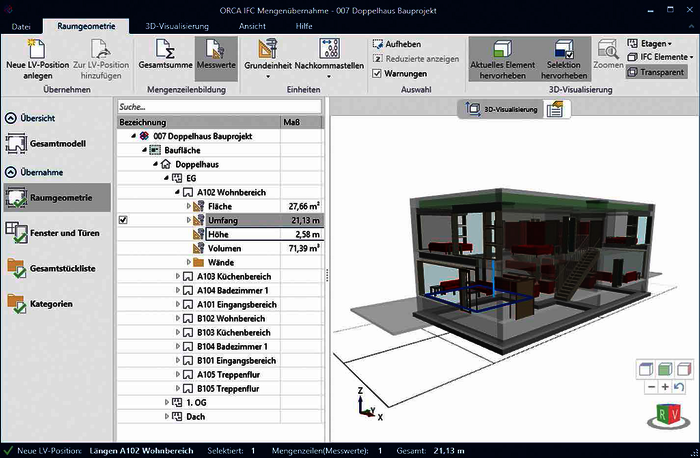This screenshot has height=458, width=700.
Task: Click the Doppelhaus building icon
Action: [x=166, y=164]
